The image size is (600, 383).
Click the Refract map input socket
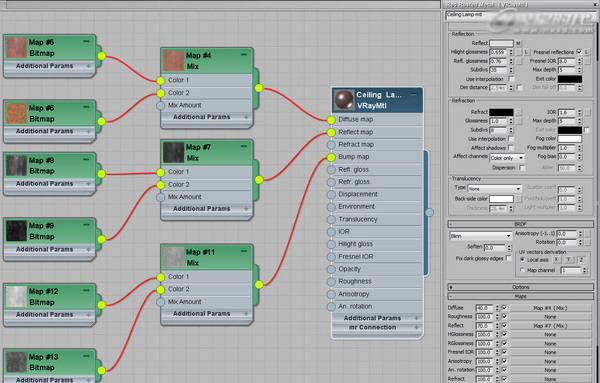point(331,145)
